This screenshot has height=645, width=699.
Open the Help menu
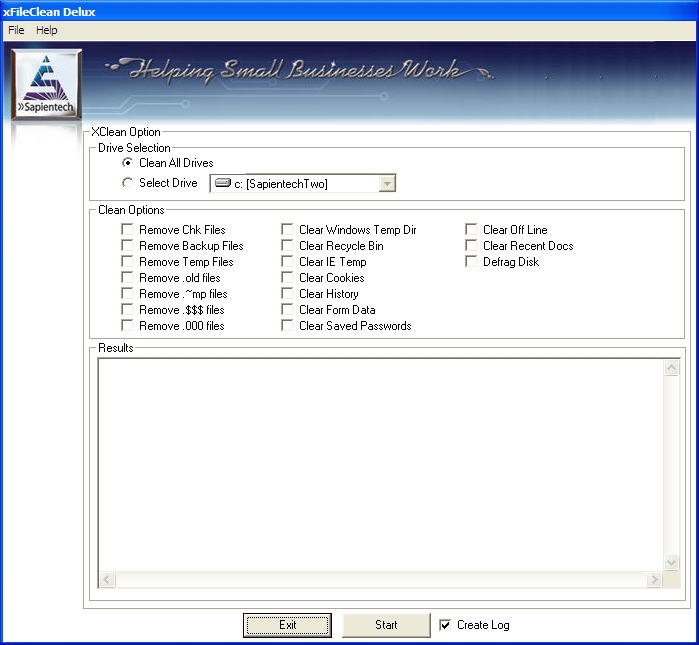[x=47, y=30]
